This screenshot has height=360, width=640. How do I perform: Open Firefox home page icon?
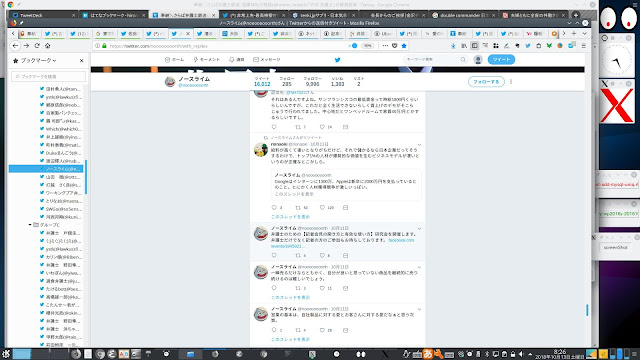[x=47, y=46]
